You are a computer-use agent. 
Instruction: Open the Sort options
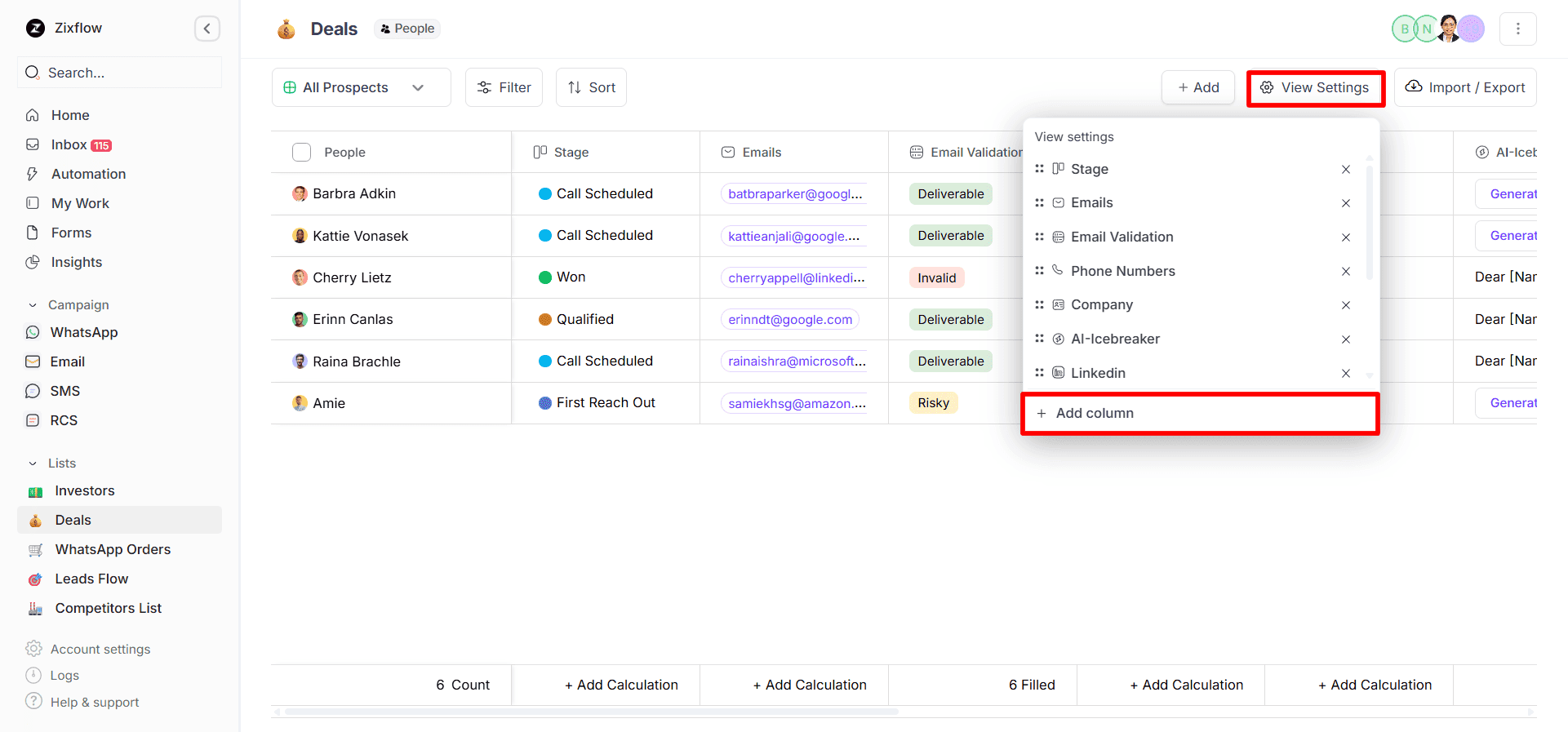591,87
